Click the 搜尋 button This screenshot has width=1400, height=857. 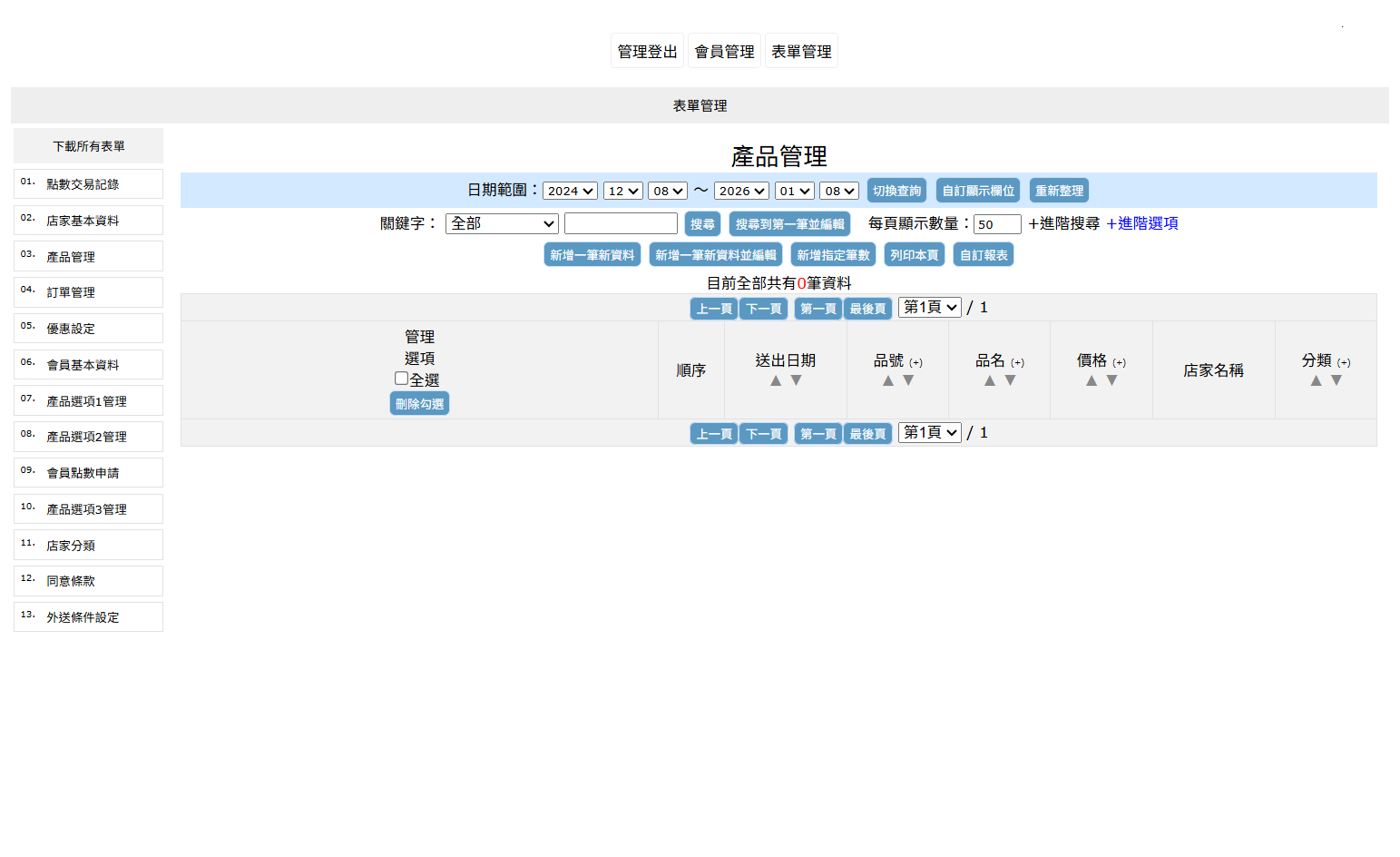[x=702, y=224]
